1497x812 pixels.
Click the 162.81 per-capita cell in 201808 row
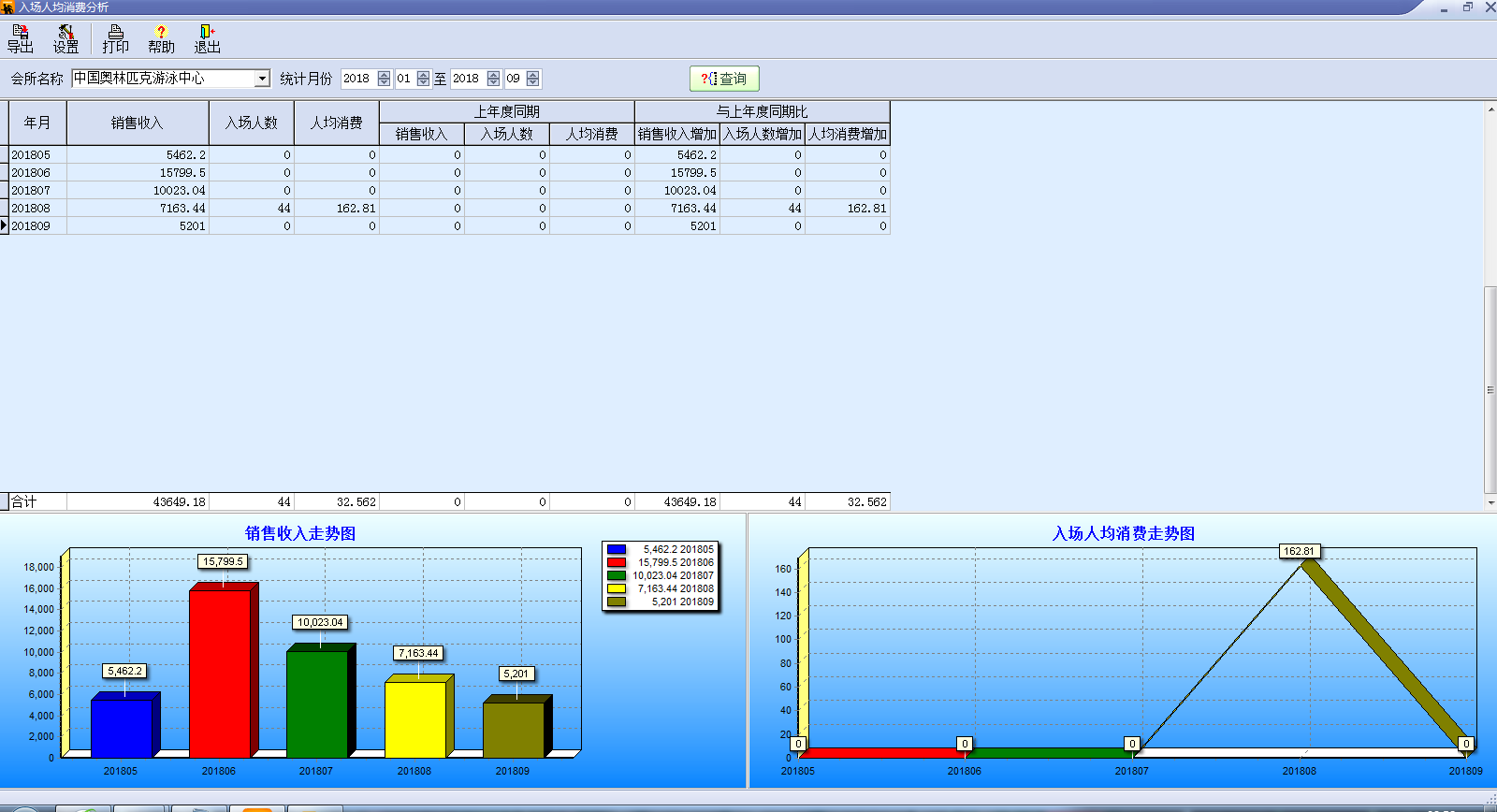[337, 209]
